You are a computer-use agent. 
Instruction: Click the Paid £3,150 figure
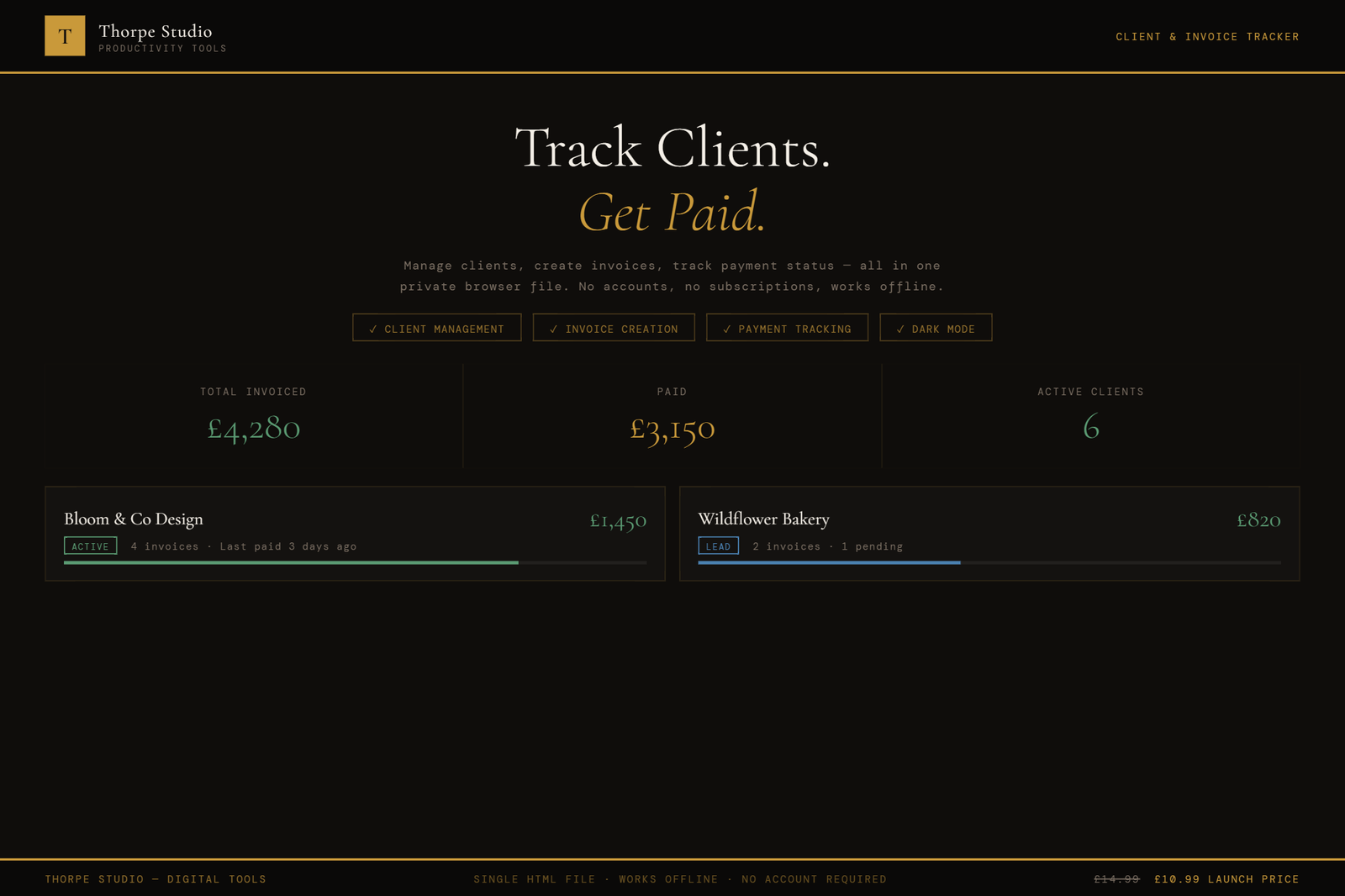672,428
